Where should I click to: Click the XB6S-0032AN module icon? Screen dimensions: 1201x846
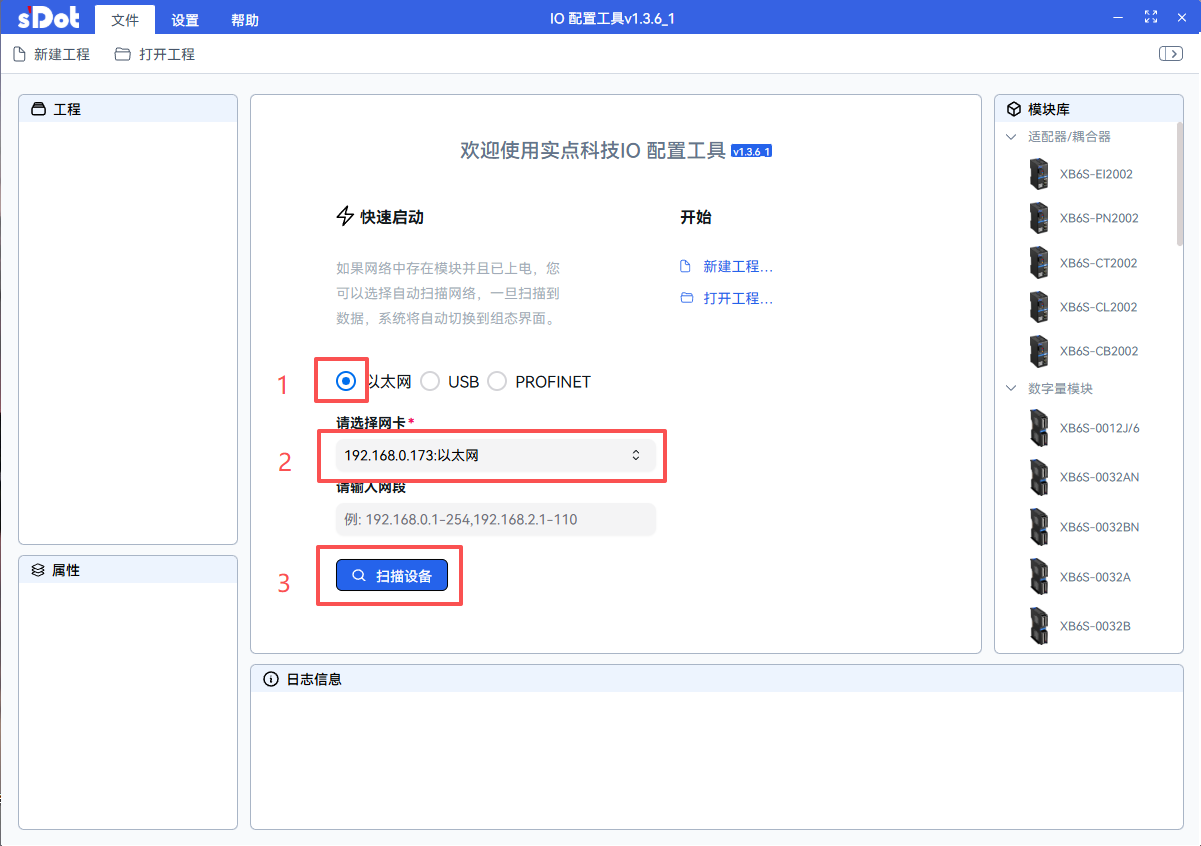1039,477
